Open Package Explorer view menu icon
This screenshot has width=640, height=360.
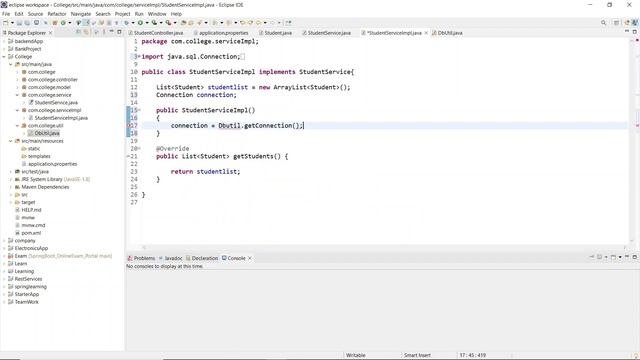tap(104, 32)
